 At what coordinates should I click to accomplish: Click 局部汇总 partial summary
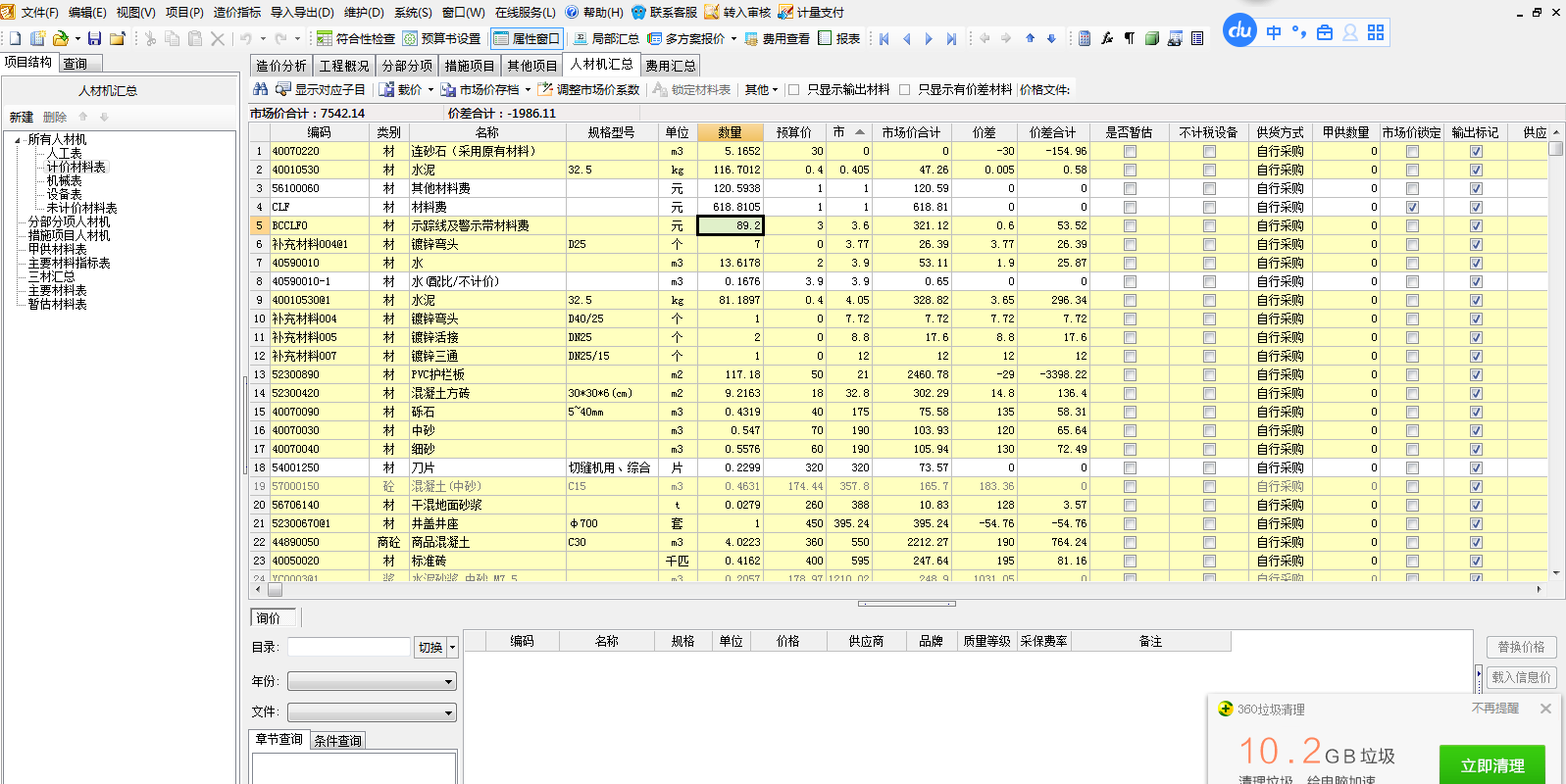point(606,38)
